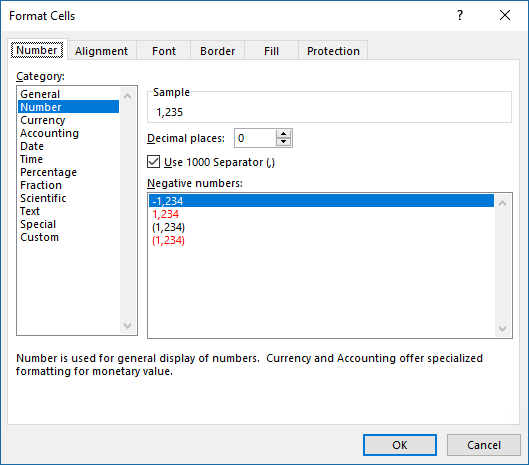Switch to the Border tab

[218, 51]
